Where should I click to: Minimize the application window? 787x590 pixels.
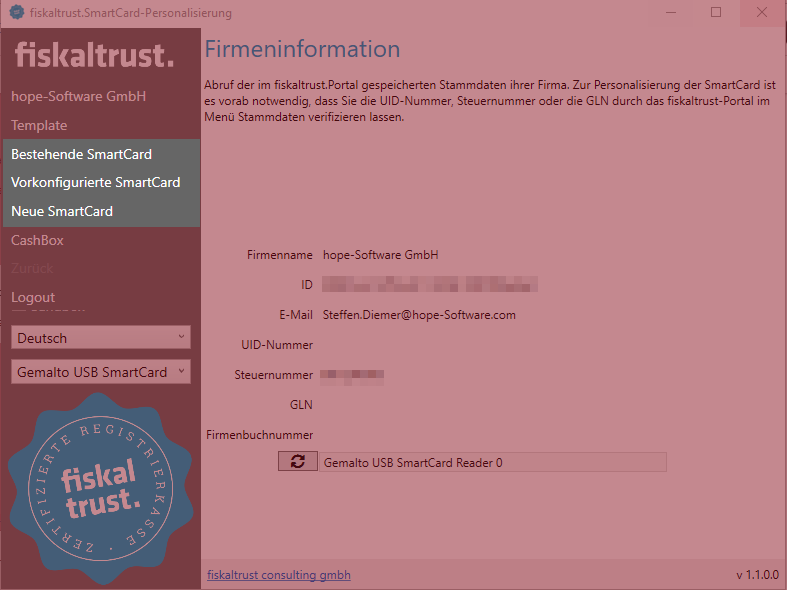click(671, 13)
